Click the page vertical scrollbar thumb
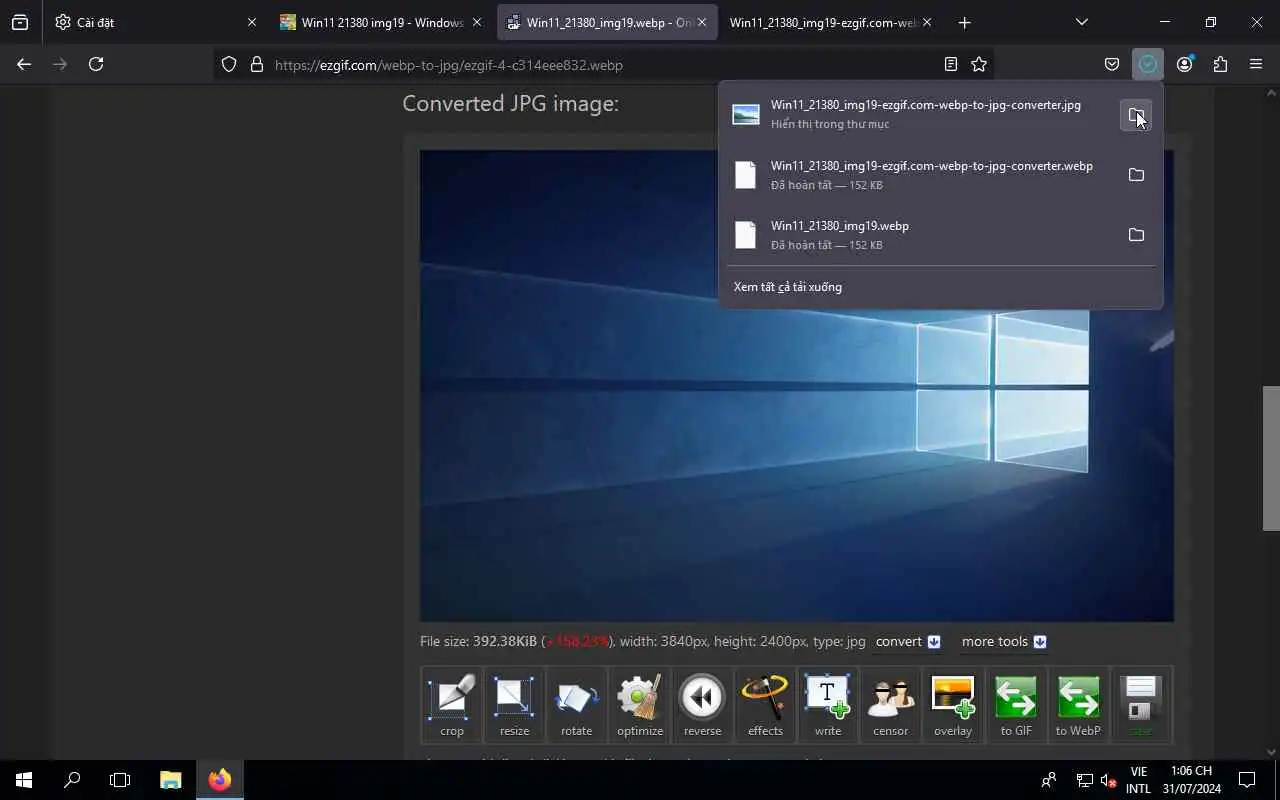Image resolution: width=1280 pixels, height=800 pixels. point(1271,457)
